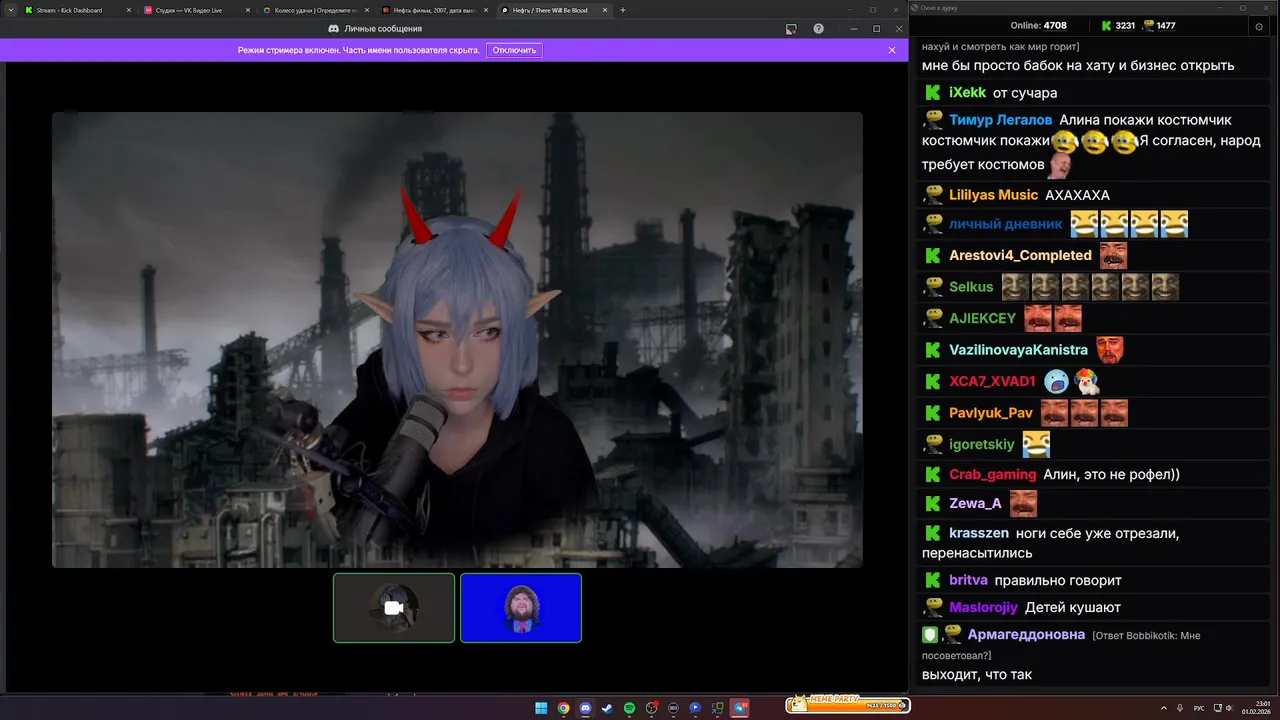This screenshot has width=1280, height=720.
Task: Expand the system tray hidden icons chevron
Action: pos(1164,708)
